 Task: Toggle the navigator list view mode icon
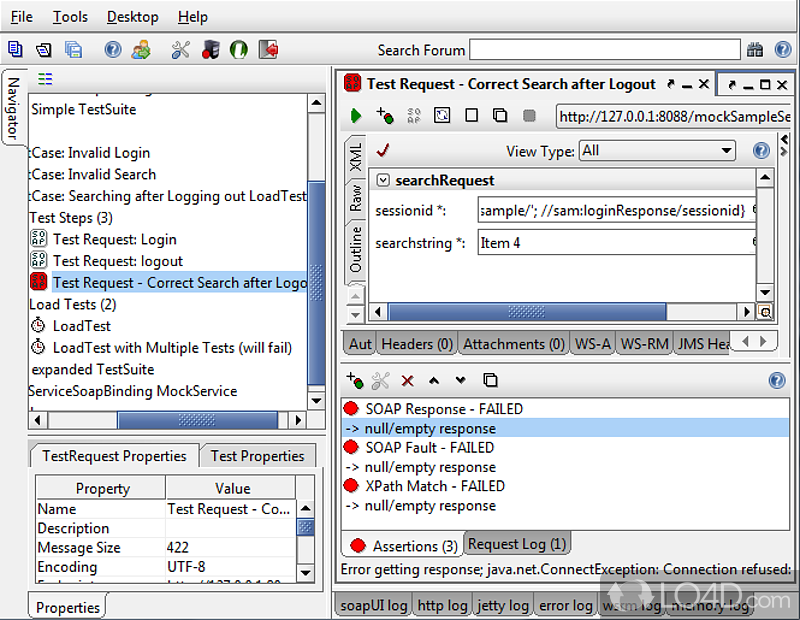[x=45, y=79]
